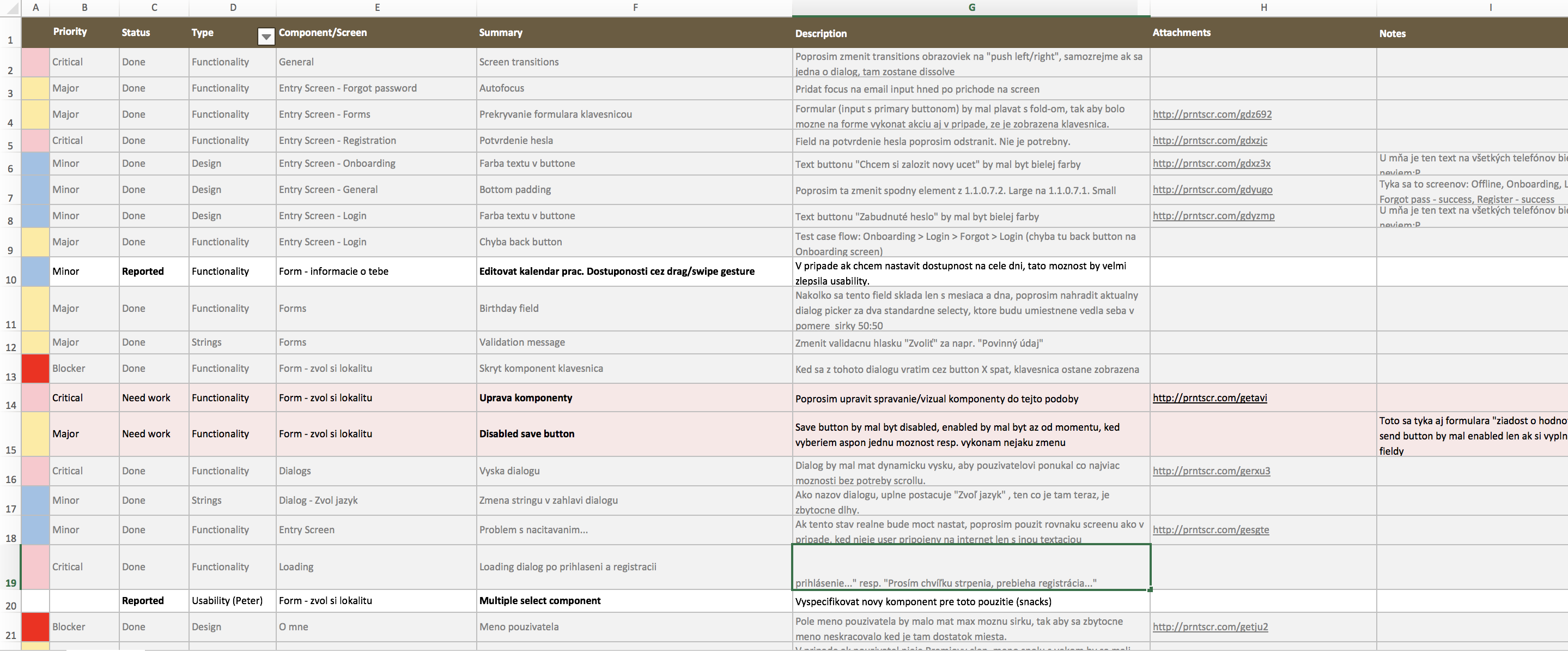Select cell 'Entry Screen - Registration'
The width and height of the screenshot is (1568, 651).
376,141
